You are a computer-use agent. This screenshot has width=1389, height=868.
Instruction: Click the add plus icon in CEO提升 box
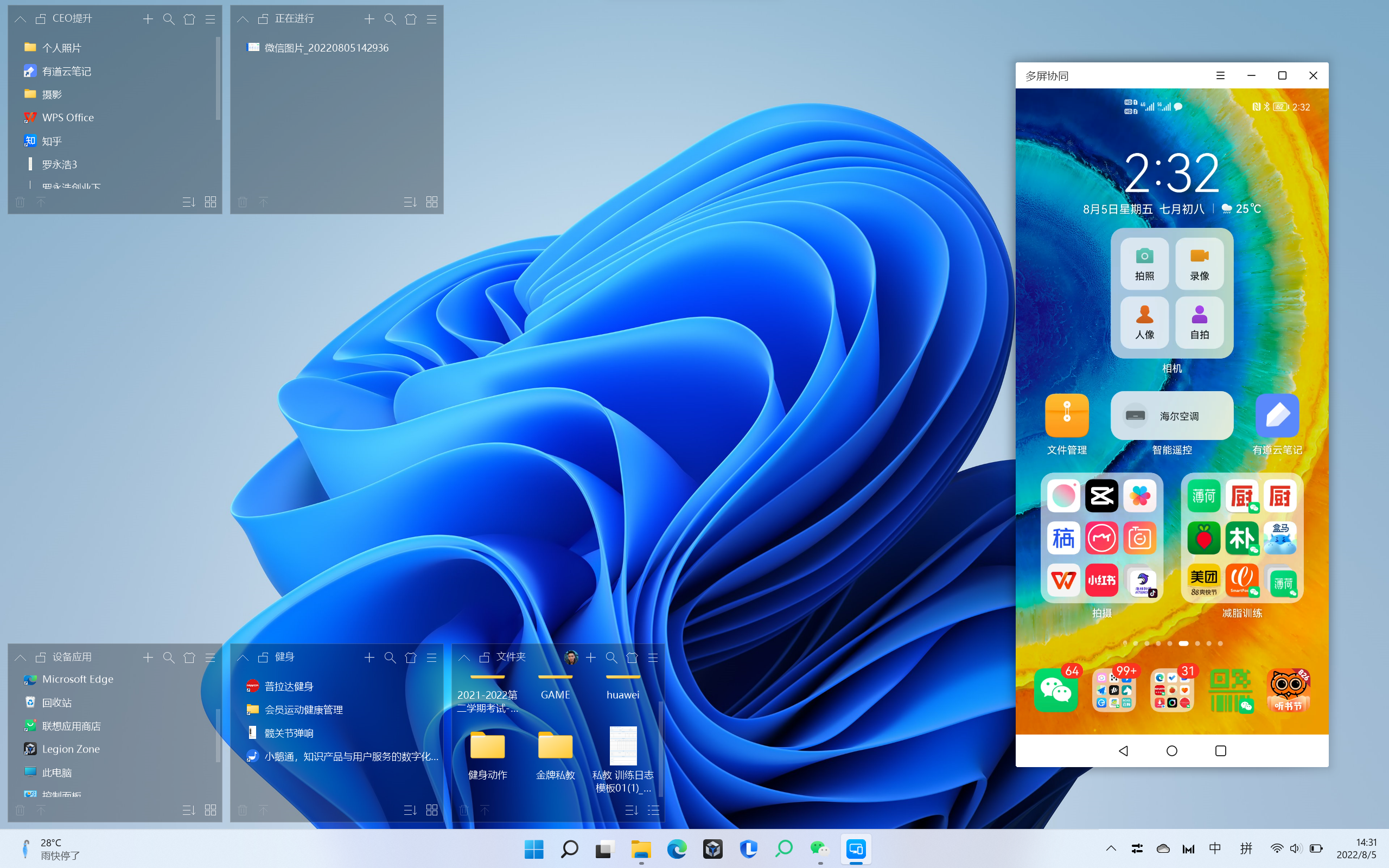click(x=148, y=19)
